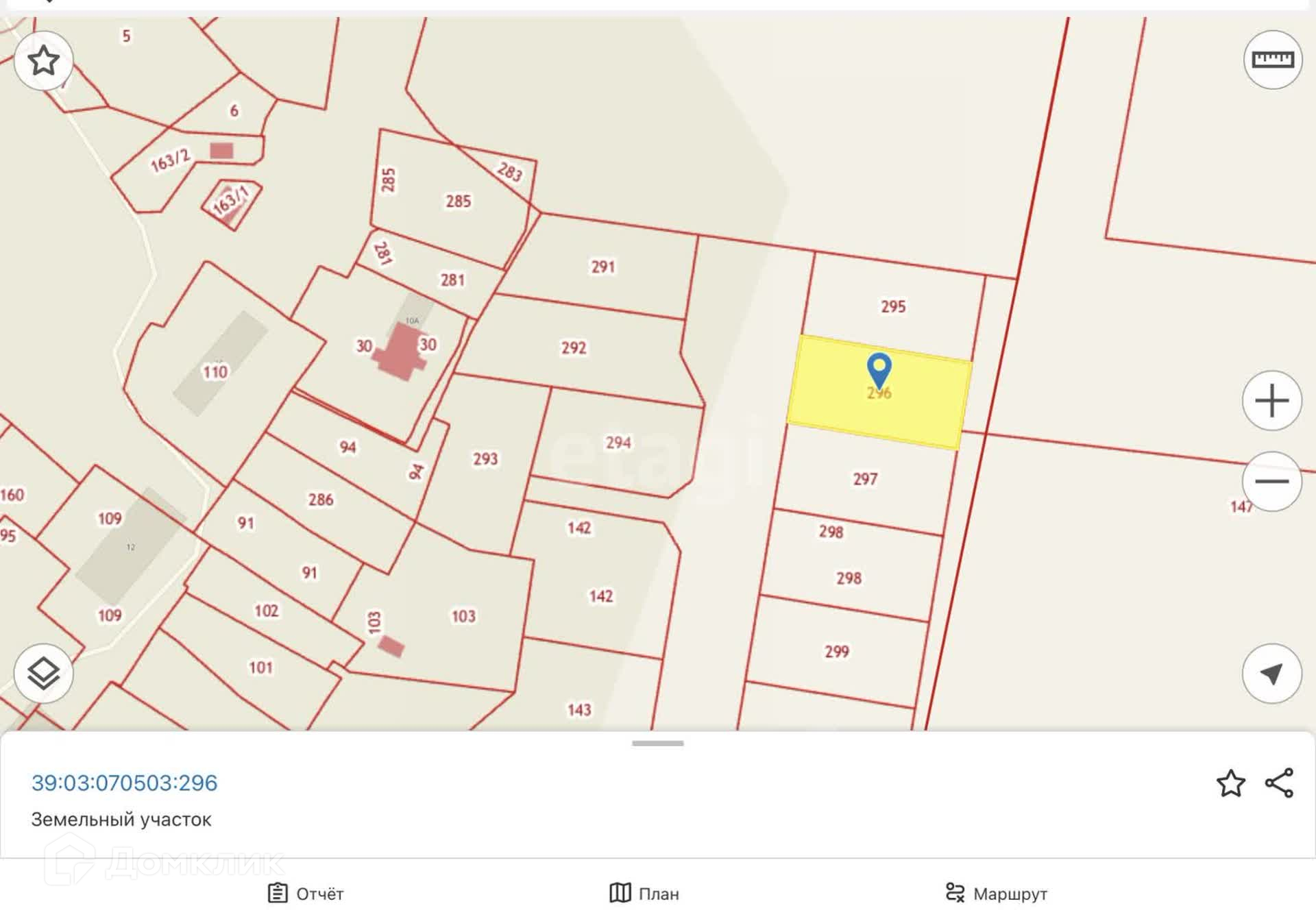Image resolution: width=1316 pixels, height=921 pixels.
Task: Center map on my location arrow
Action: [x=1271, y=673]
